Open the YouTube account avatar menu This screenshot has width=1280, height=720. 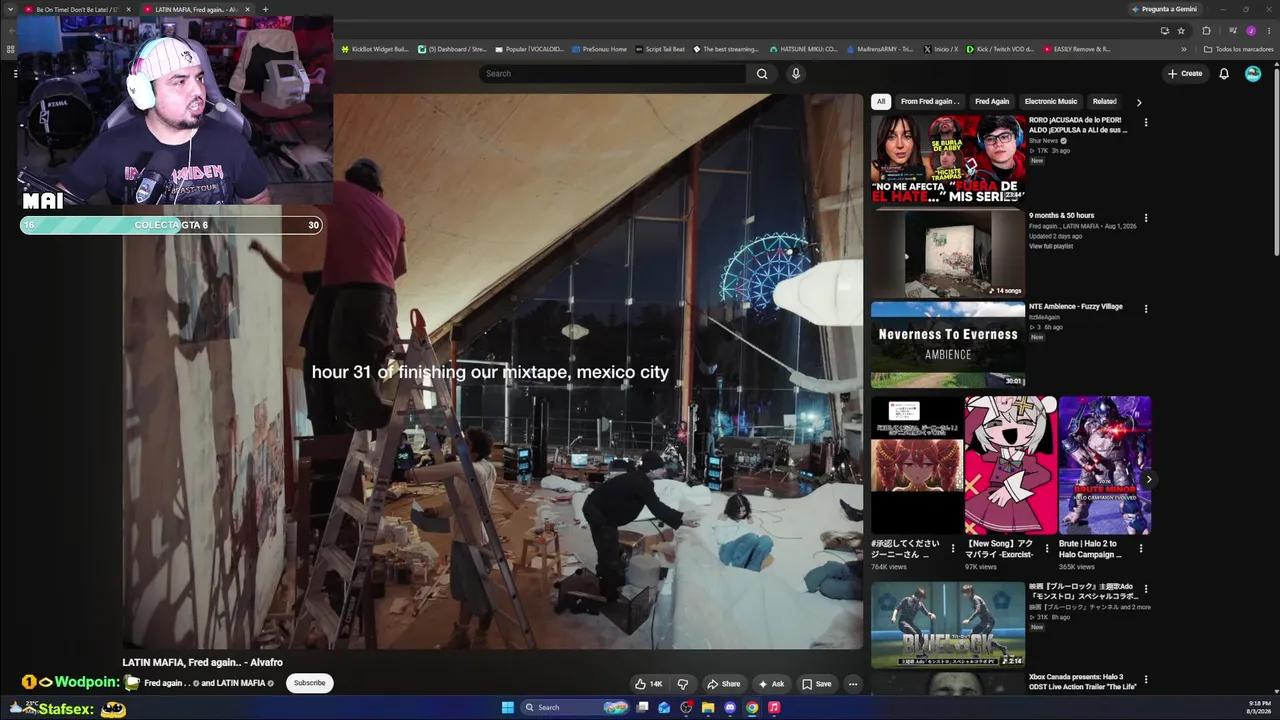[x=1253, y=73]
